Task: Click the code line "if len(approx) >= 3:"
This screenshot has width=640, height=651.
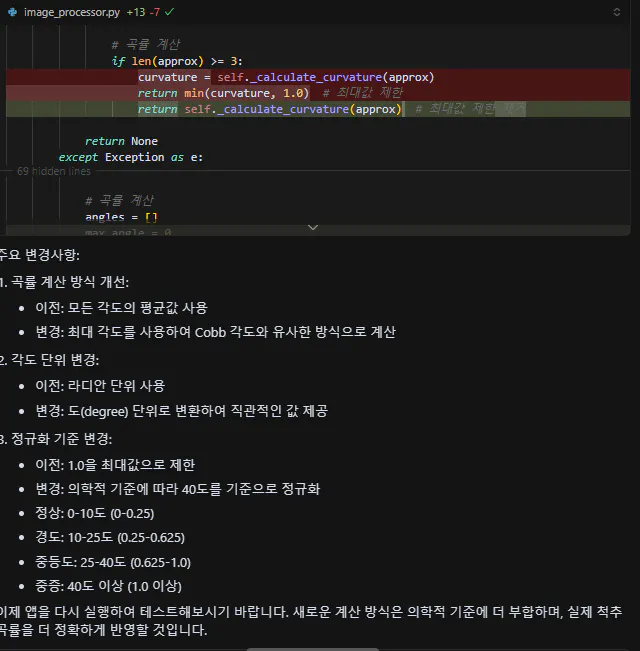Action: tap(177, 61)
